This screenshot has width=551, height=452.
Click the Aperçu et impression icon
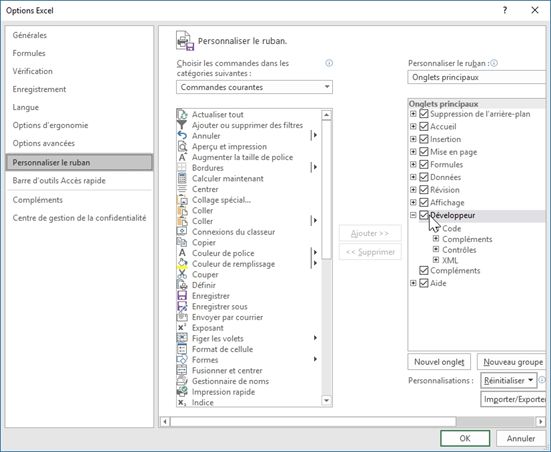pyautogui.click(x=182, y=147)
